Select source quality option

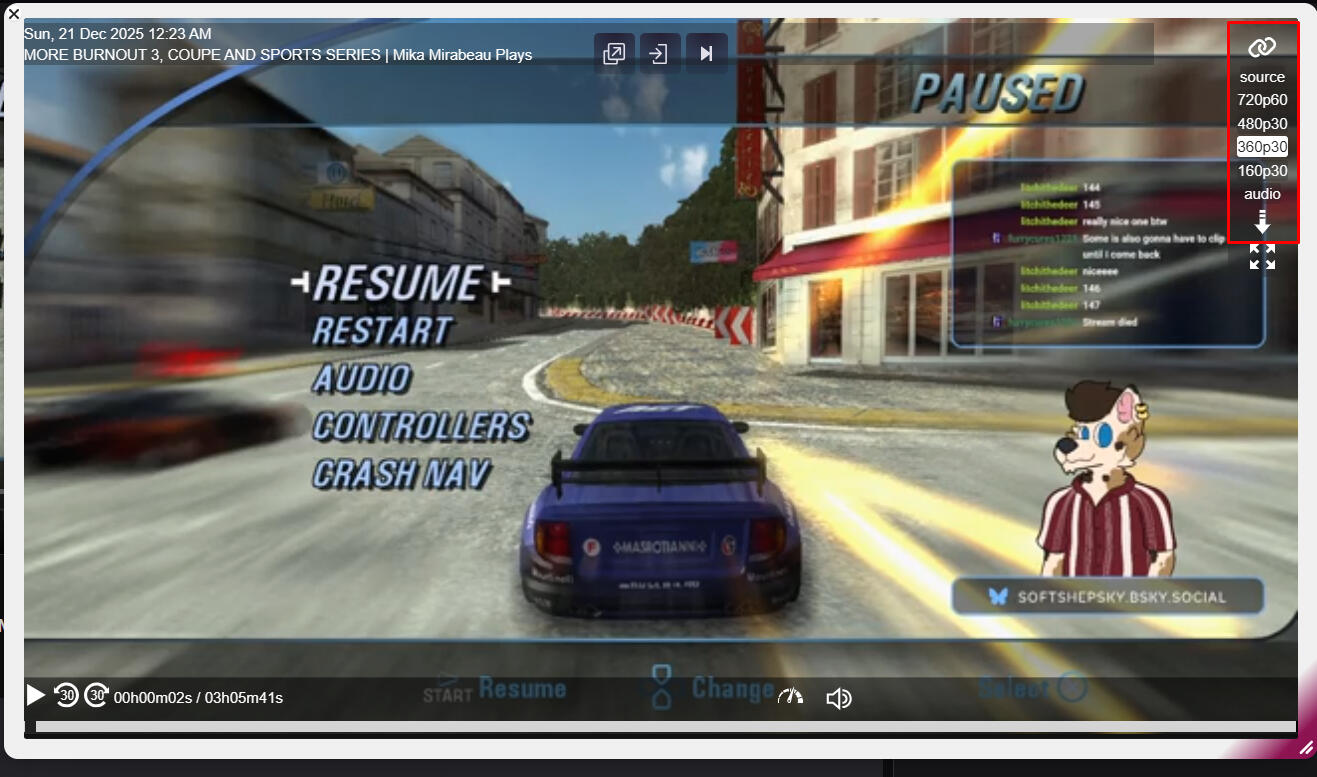click(1262, 77)
